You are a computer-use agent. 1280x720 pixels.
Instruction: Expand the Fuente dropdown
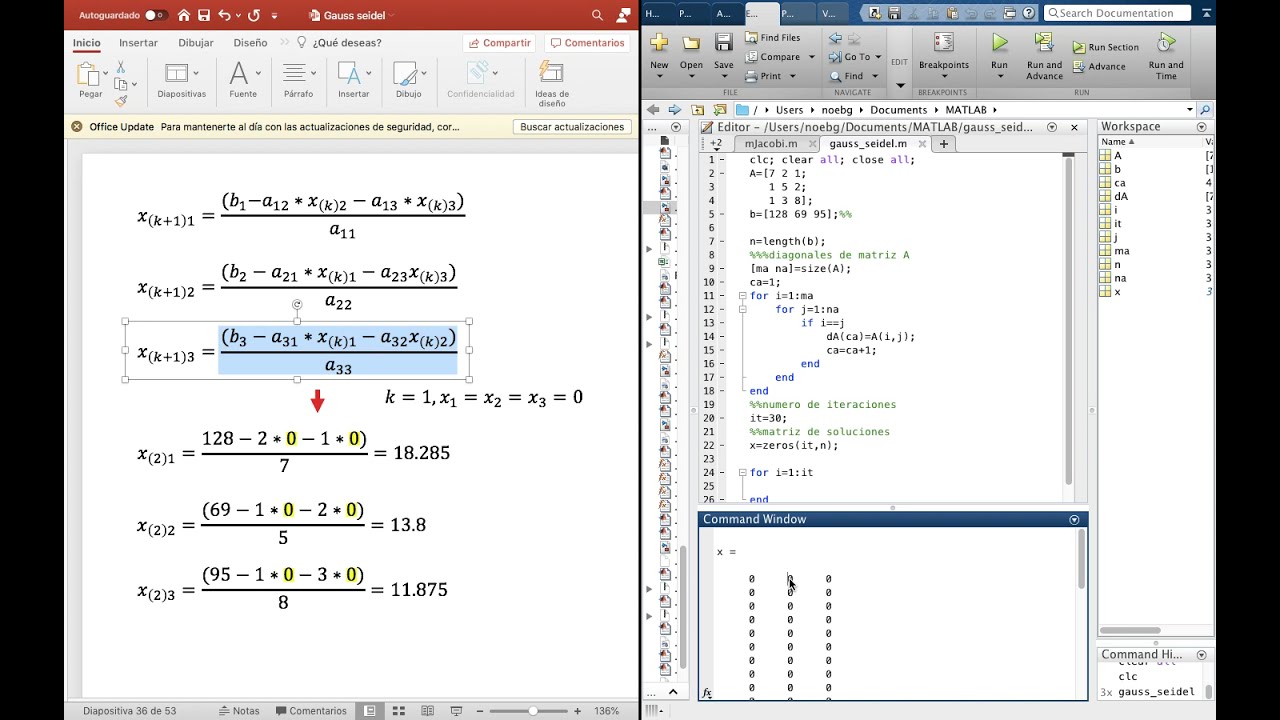click(x=258, y=73)
